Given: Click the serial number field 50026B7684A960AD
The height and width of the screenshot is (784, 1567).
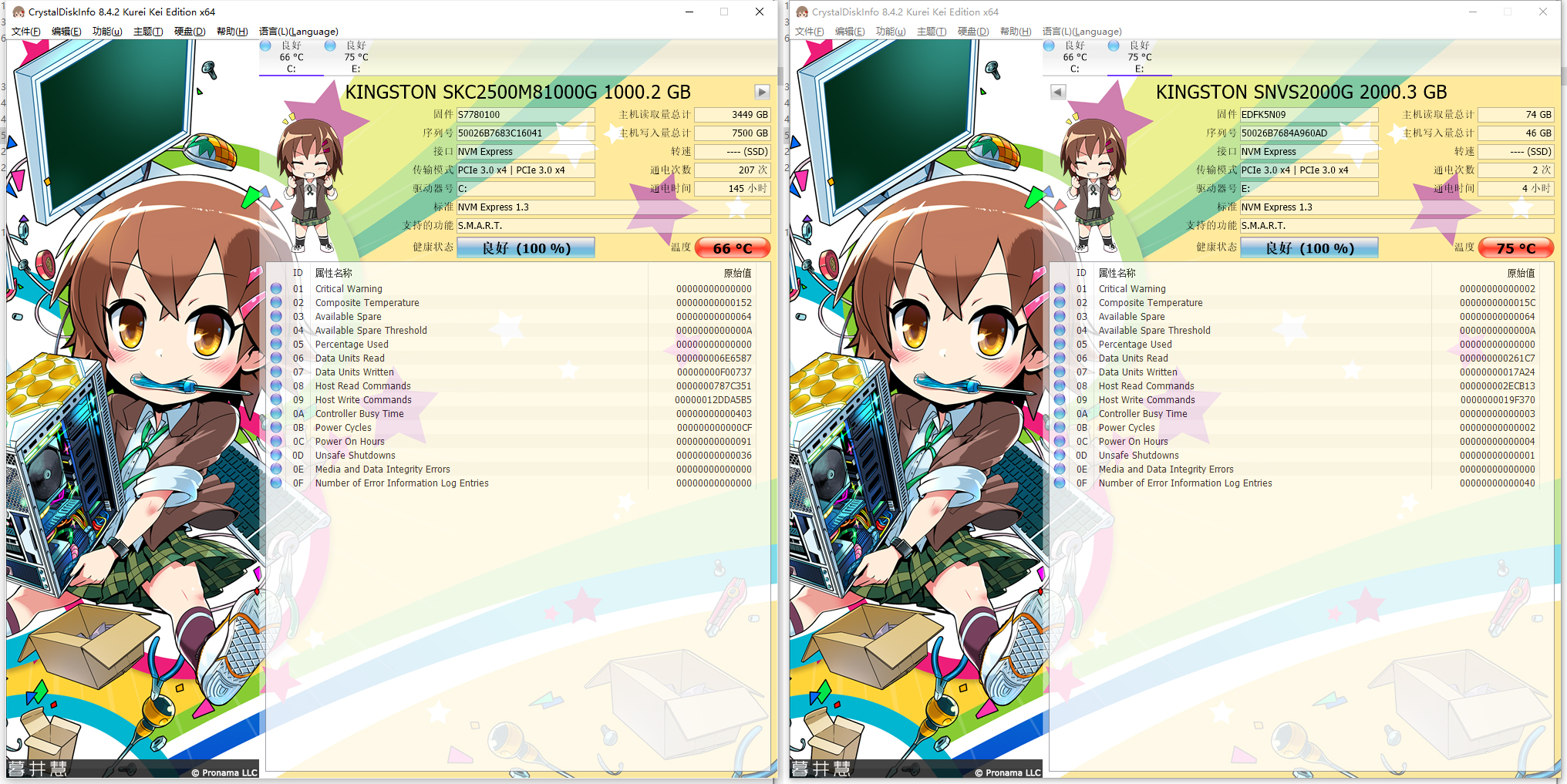Looking at the screenshot, I should pos(1309,133).
